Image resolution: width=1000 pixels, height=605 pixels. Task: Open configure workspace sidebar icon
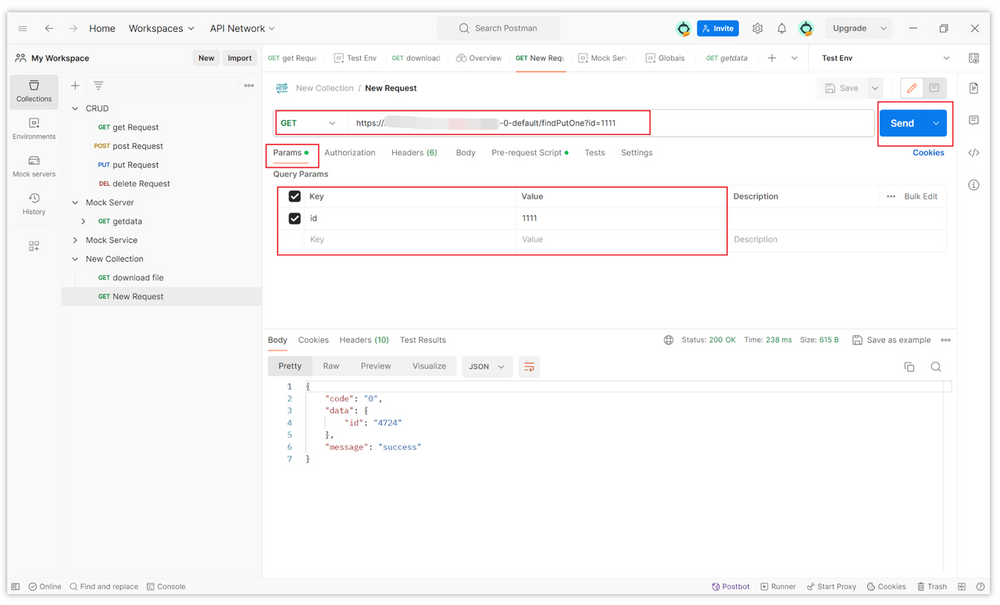[34, 246]
